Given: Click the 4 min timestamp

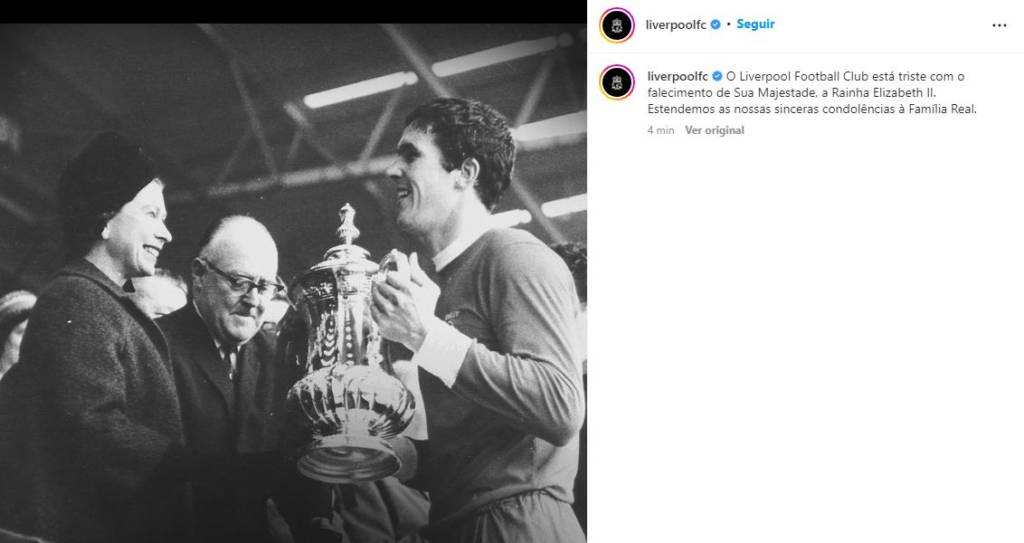Looking at the screenshot, I should (660, 130).
